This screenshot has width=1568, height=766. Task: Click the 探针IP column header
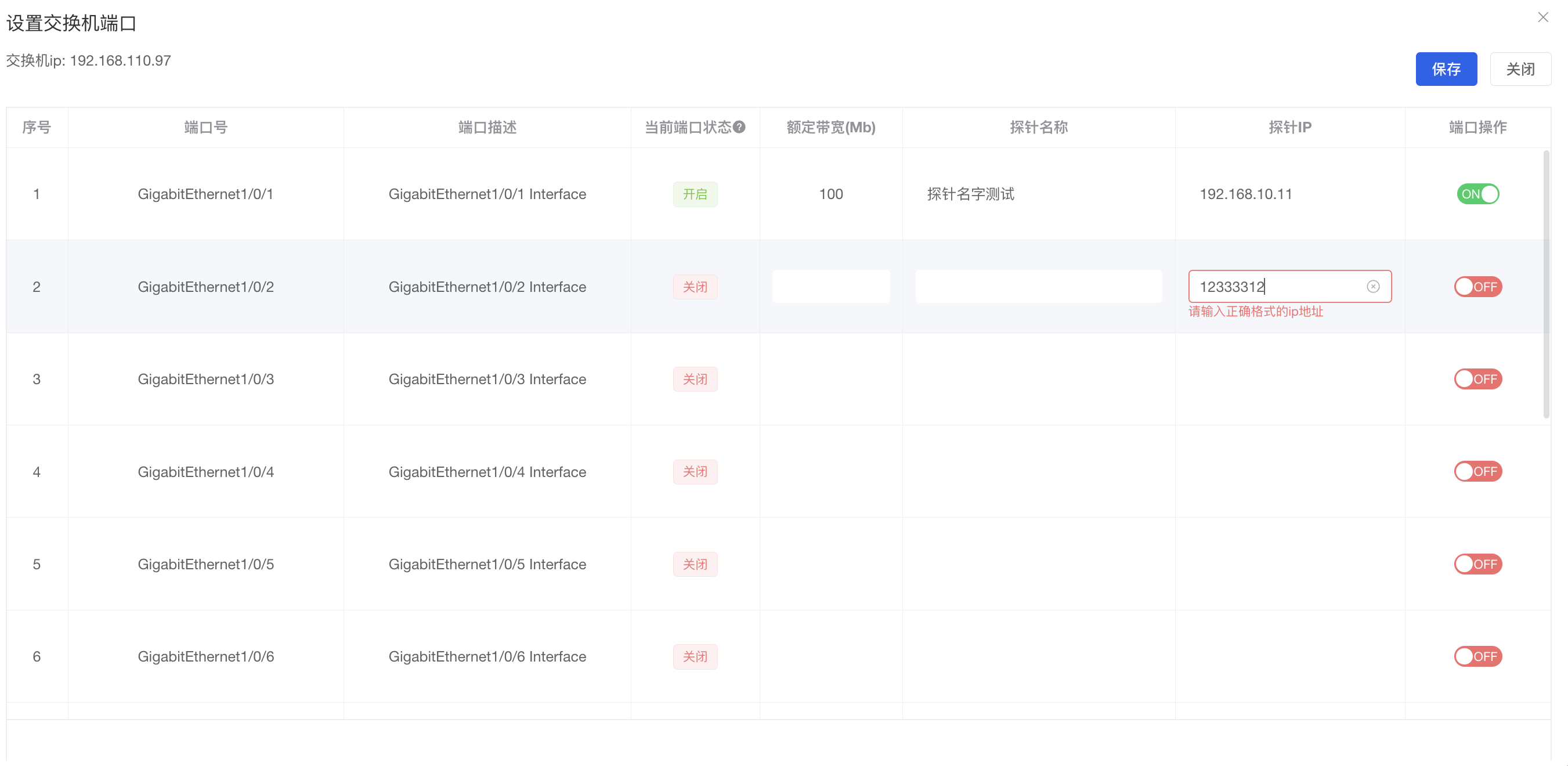(x=1290, y=127)
